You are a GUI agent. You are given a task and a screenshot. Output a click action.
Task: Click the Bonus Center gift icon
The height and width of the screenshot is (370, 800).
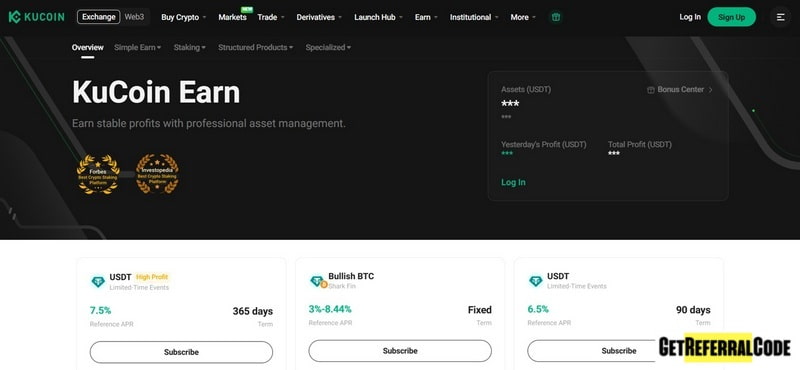point(651,90)
